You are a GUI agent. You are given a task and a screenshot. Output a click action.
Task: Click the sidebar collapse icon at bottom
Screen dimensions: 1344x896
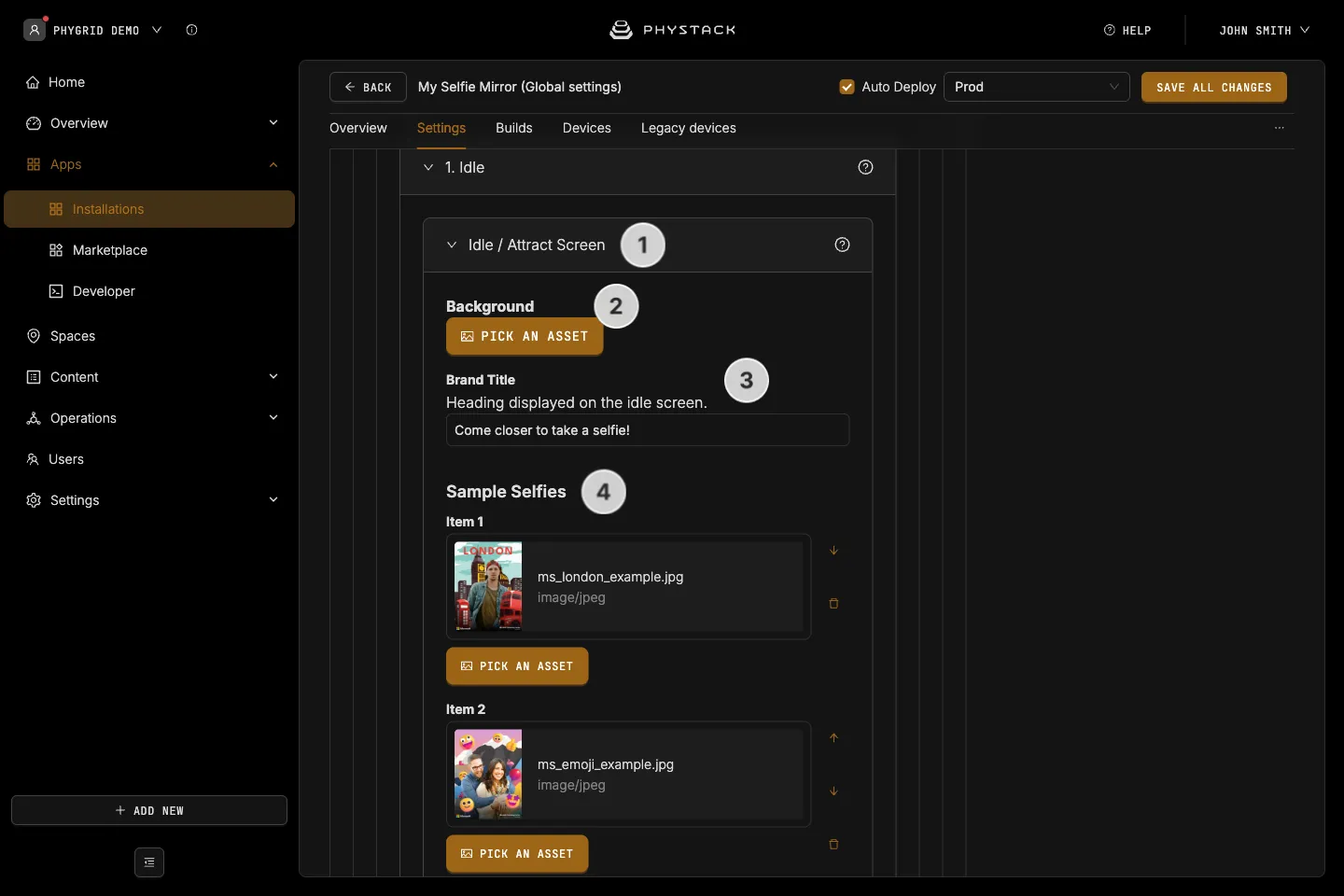(x=149, y=862)
